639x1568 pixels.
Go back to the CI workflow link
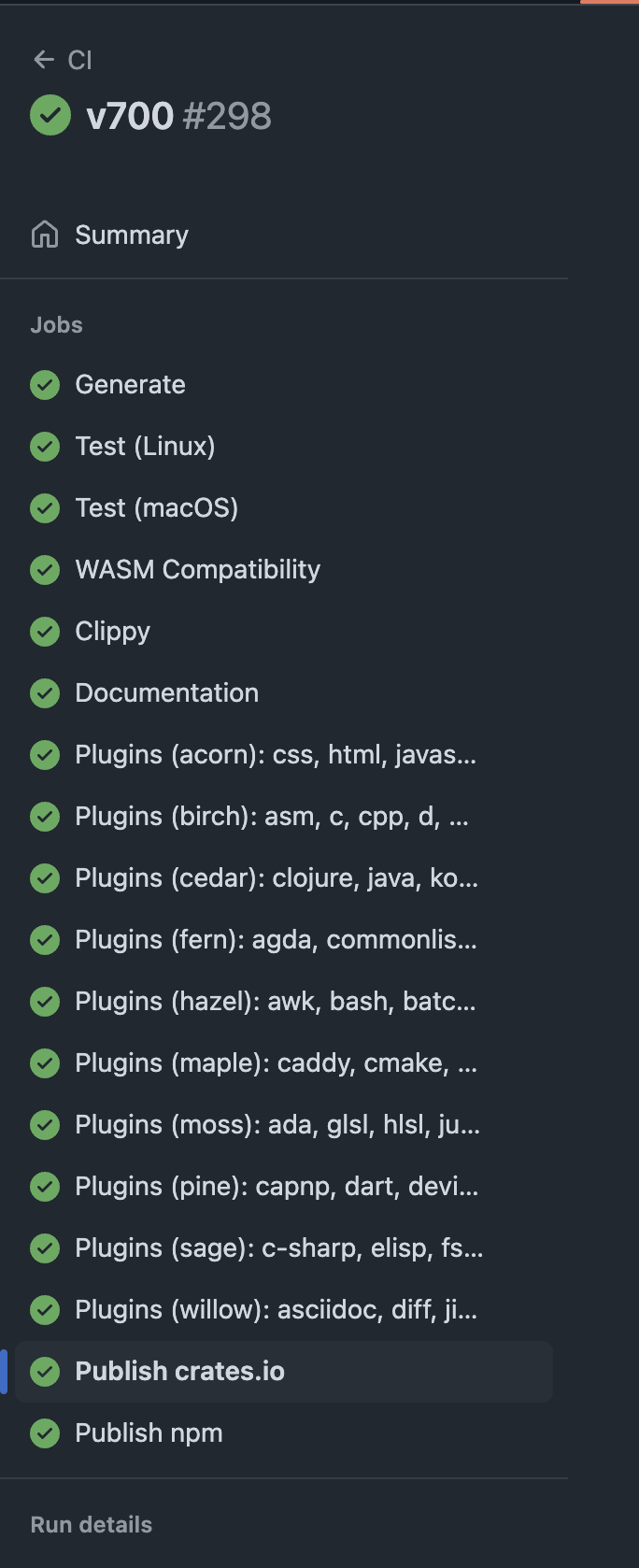[79, 61]
